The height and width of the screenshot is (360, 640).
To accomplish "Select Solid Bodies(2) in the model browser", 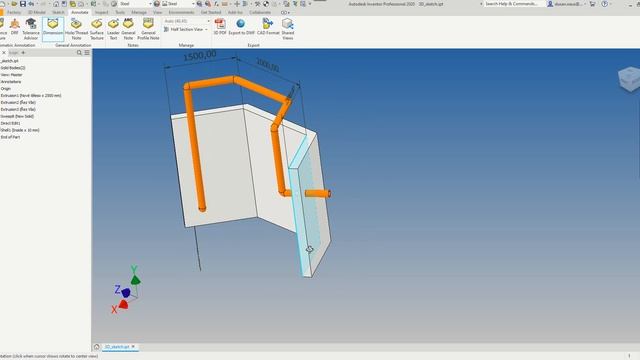I will pos(13,68).
